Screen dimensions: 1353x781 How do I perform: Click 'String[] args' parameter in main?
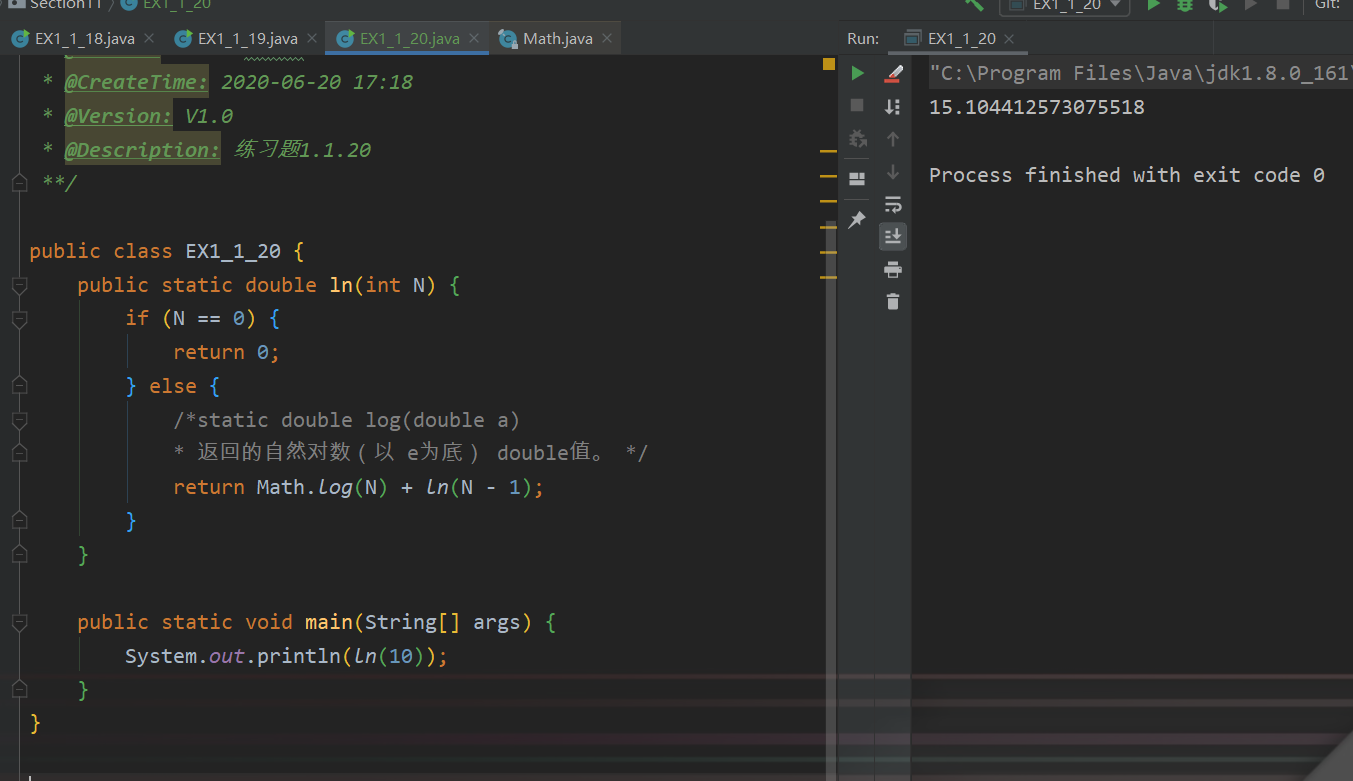(x=443, y=623)
